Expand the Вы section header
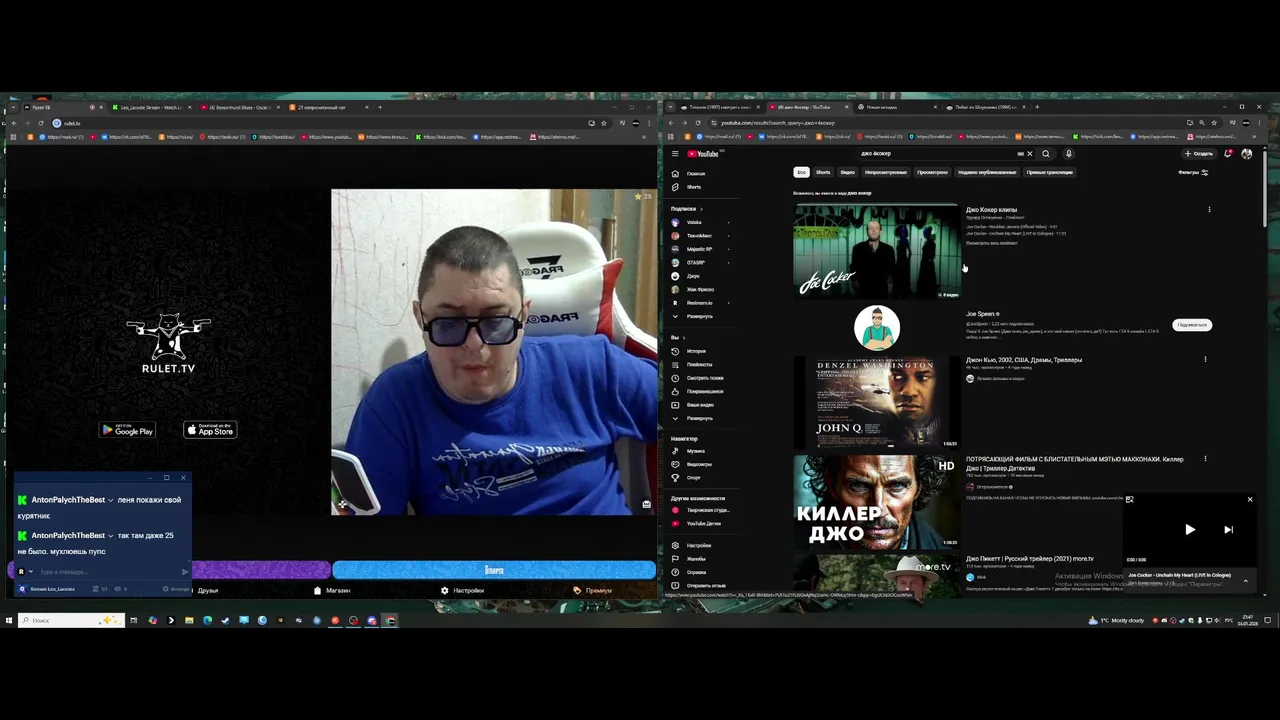The image size is (1280, 720). click(678, 338)
